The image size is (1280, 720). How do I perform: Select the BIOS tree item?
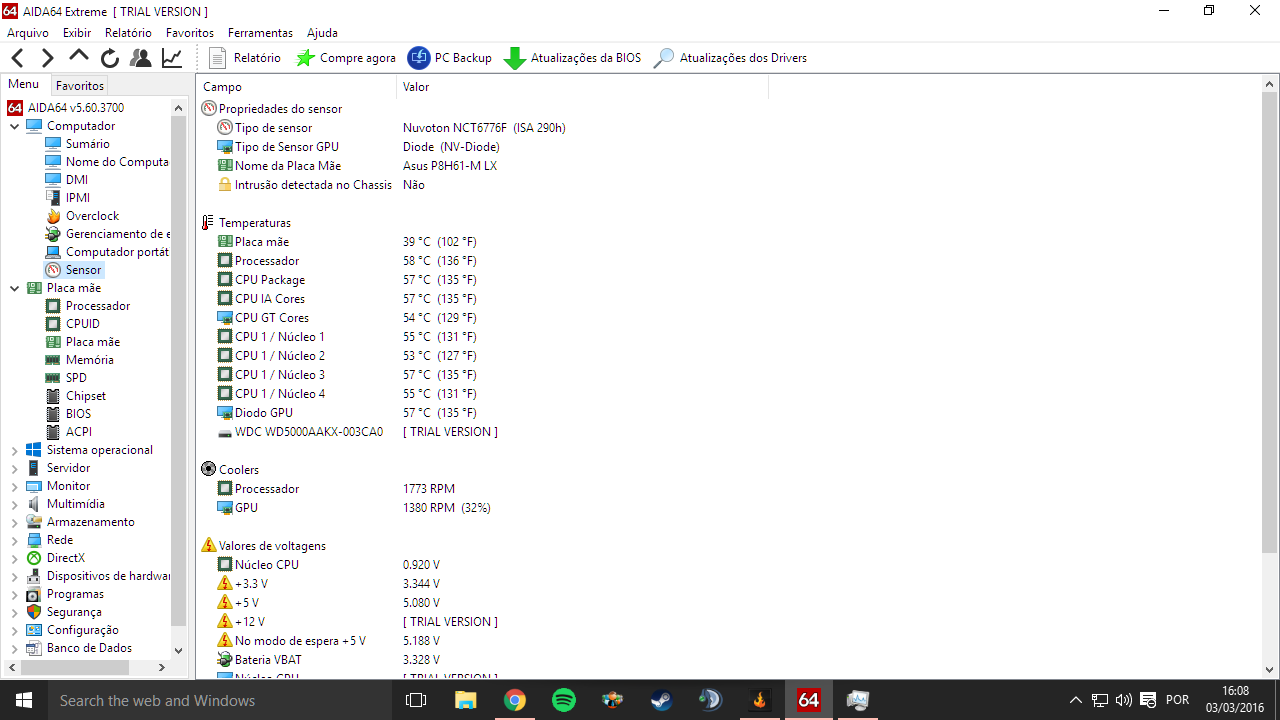click(x=68, y=414)
